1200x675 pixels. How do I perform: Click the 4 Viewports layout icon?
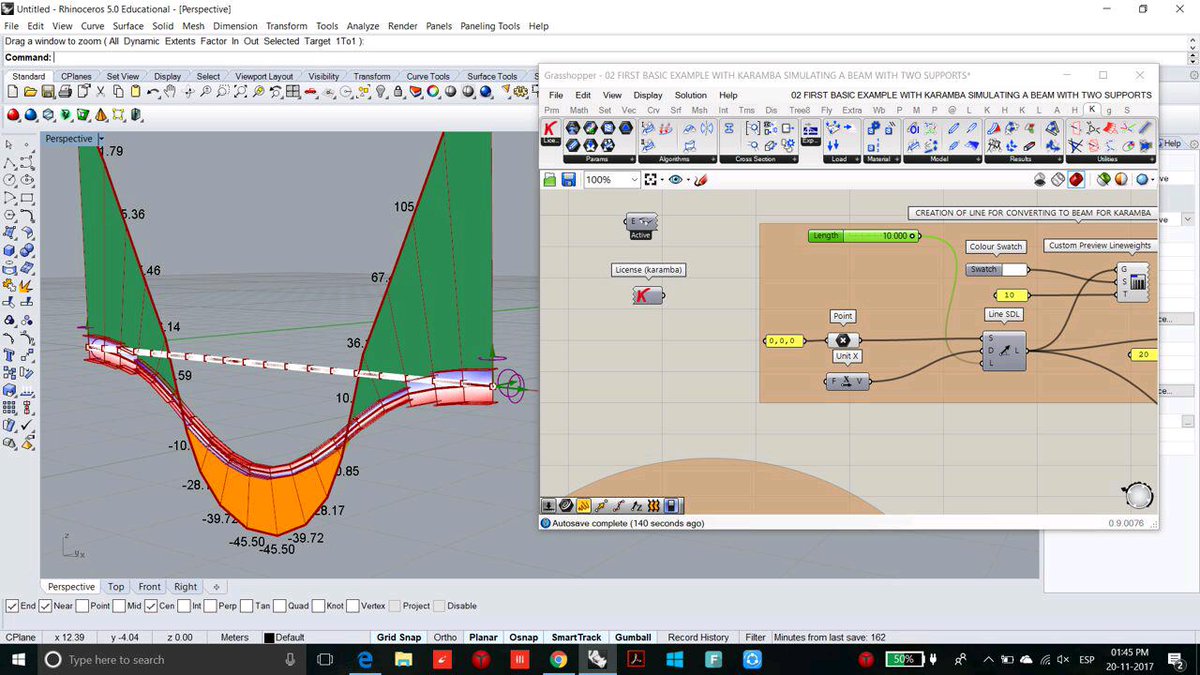(x=292, y=91)
